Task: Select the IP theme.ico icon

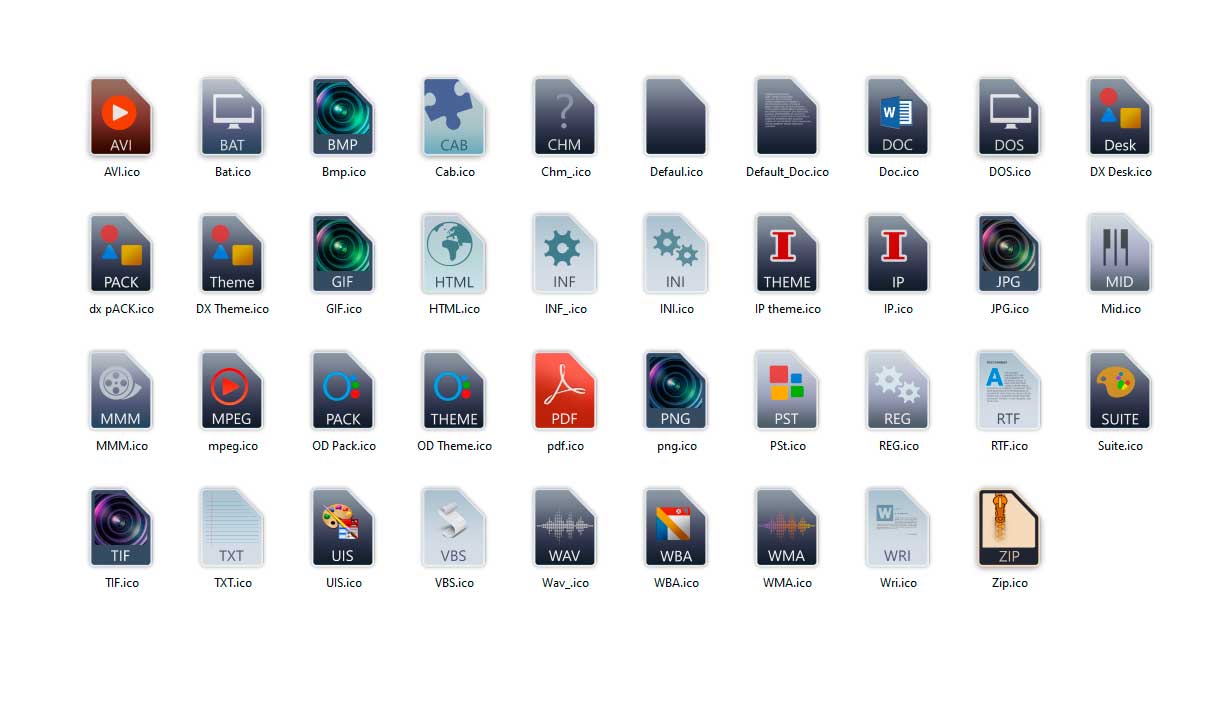Action: point(787,254)
